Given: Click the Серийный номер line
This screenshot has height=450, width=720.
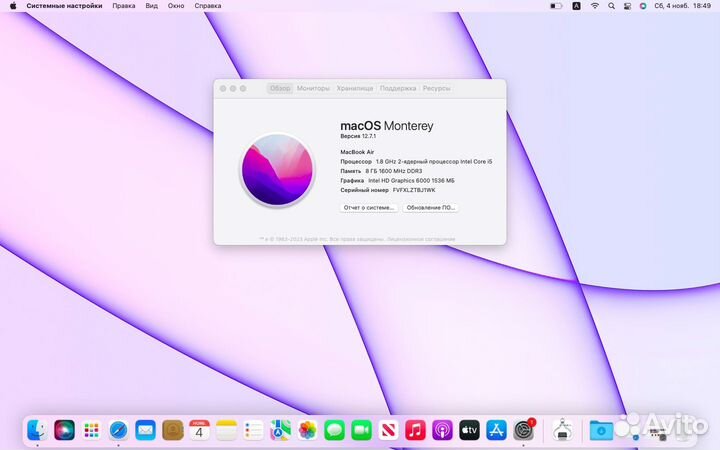Looking at the screenshot, I should coord(388,190).
